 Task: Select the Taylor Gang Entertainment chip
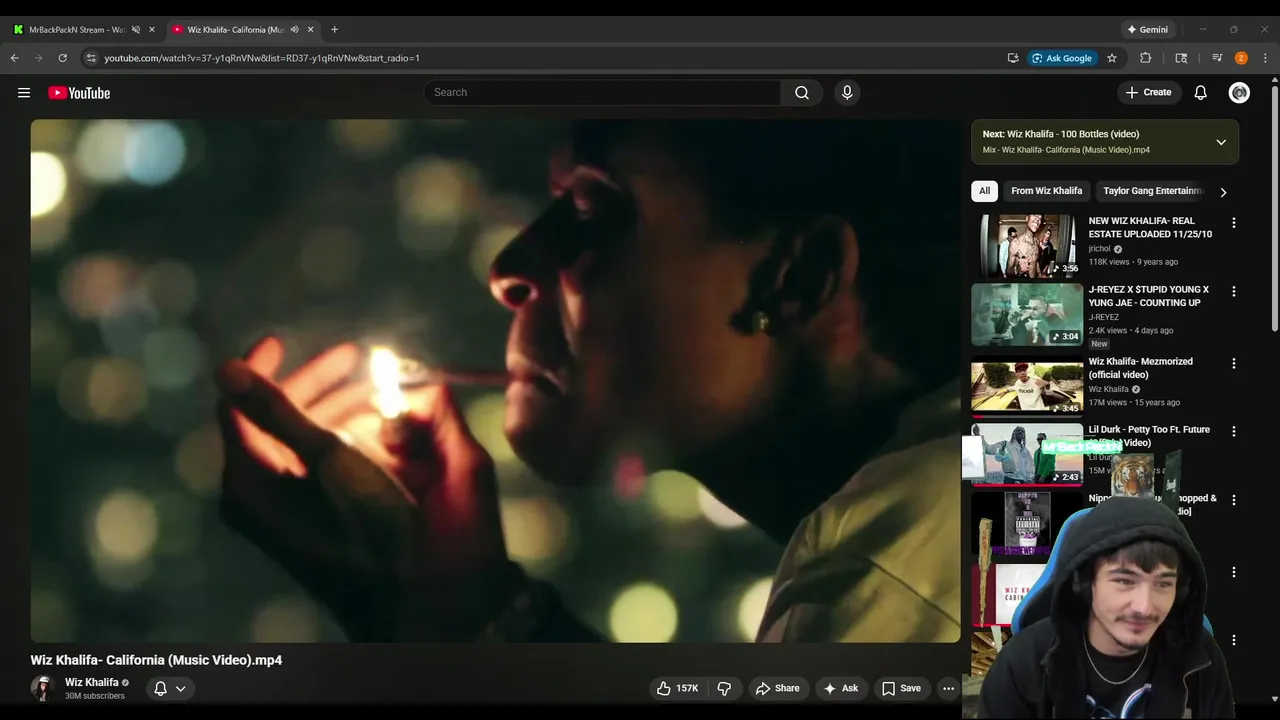coord(1152,191)
